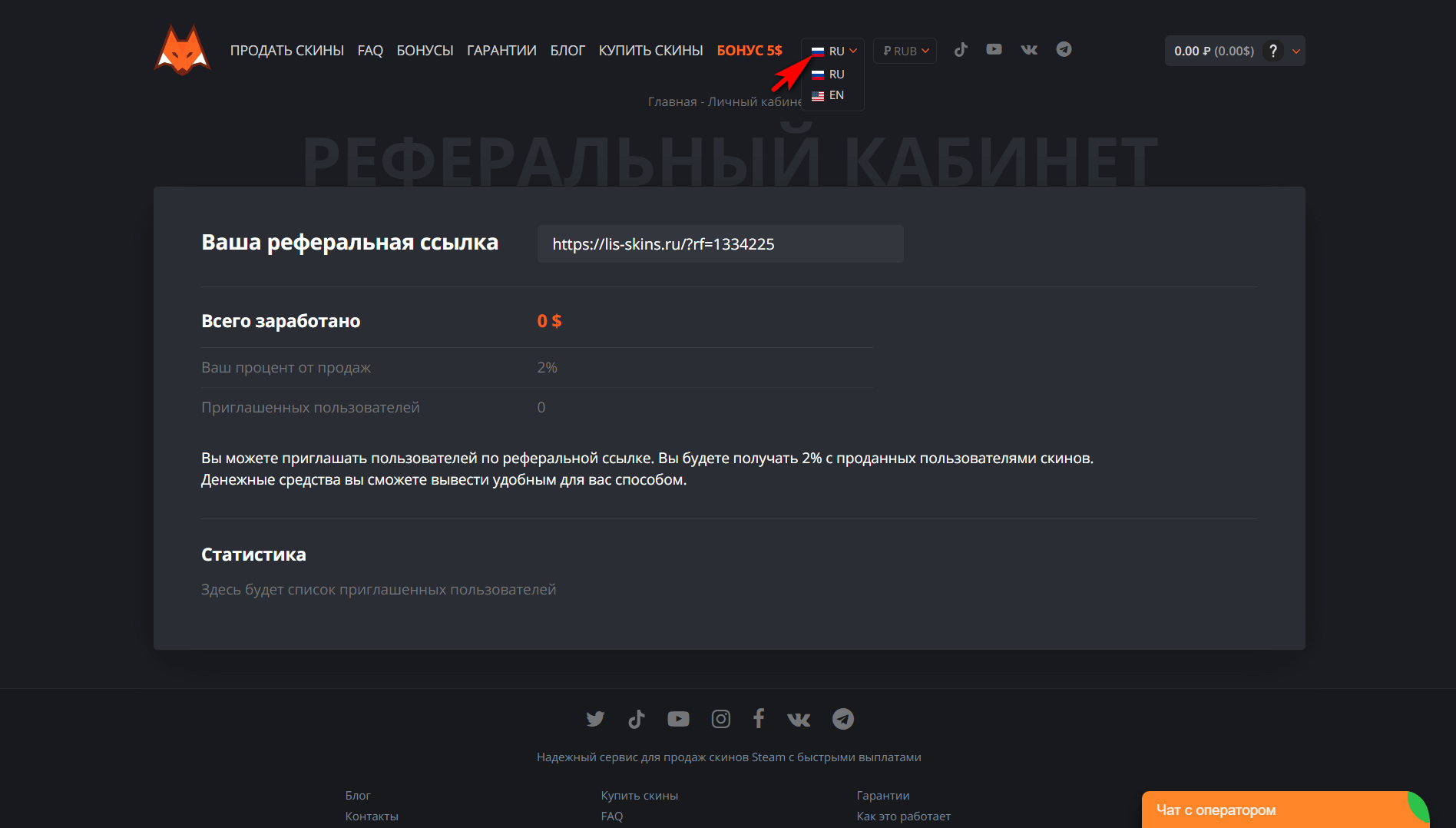Screen dimensions: 1456x828
Task: Open the footer FAQ link
Action: point(612,816)
